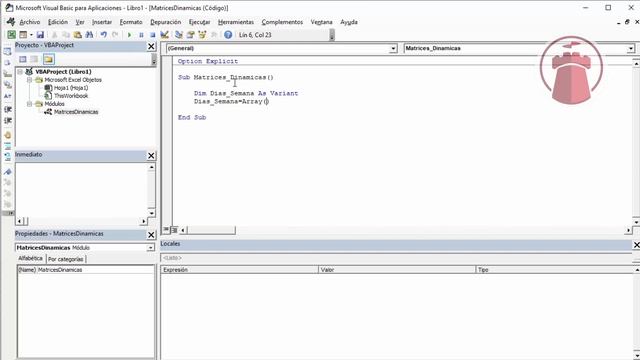Click the Cut scissors icon in toolbar
The image size is (640, 360).
click(x=54, y=35)
